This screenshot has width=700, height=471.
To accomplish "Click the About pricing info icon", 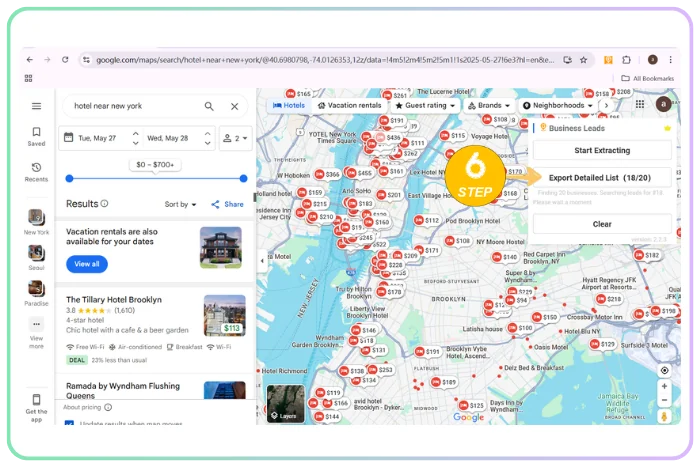I will click(x=108, y=407).
